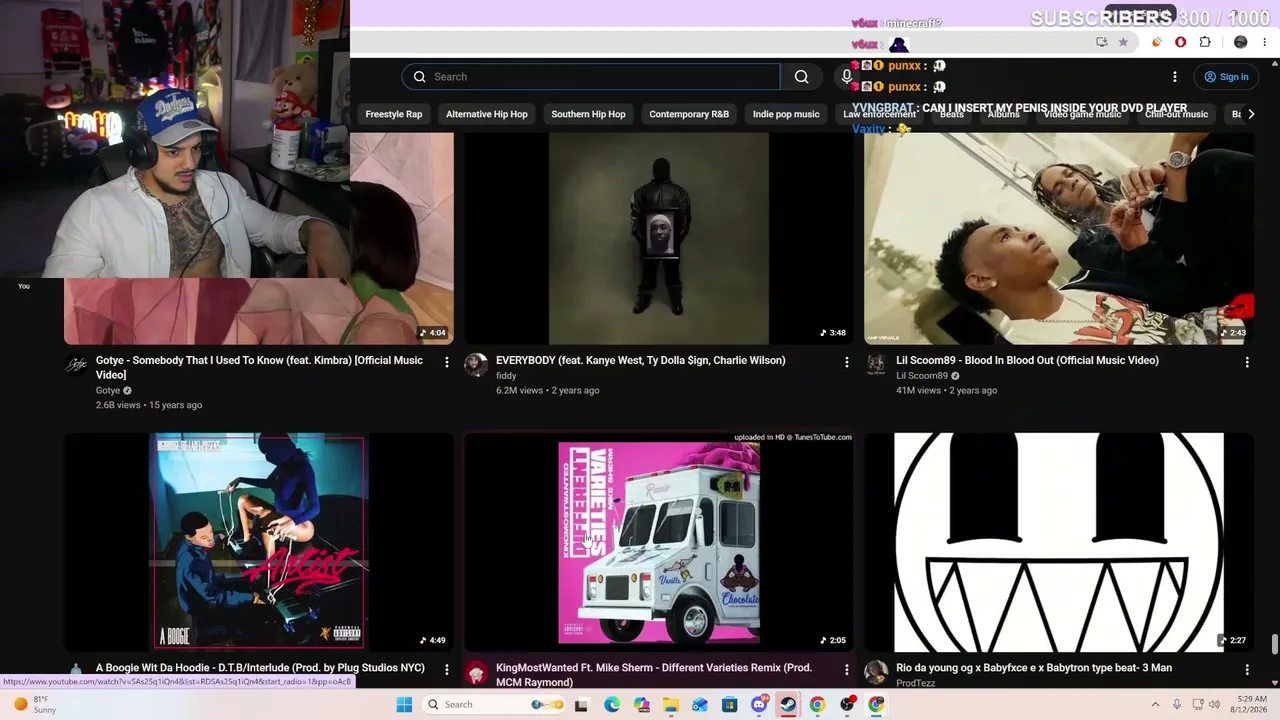The height and width of the screenshot is (720, 1280).
Task: Click the YouTube search magnifier button
Action: tap(801, 77)
